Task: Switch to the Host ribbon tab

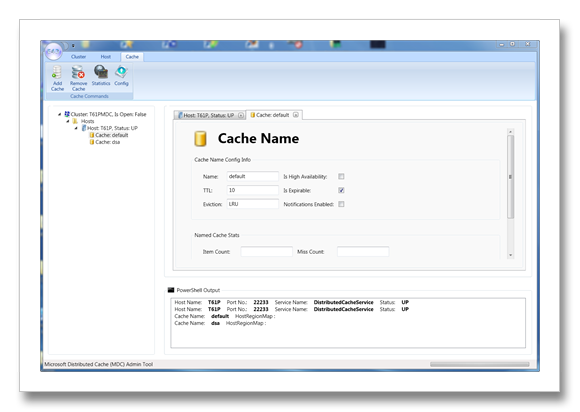Action: (105, 57)
